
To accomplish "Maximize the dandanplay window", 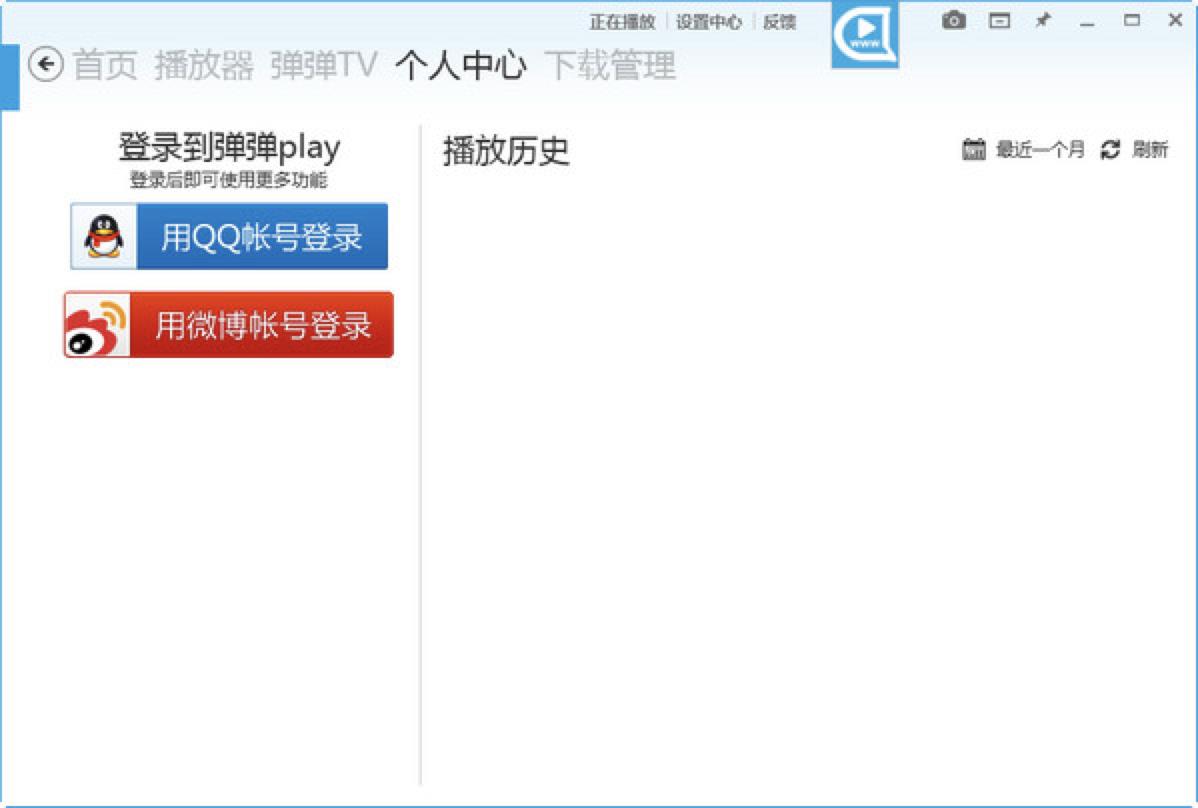I will pyautogui.click(x=1132, y=21).
